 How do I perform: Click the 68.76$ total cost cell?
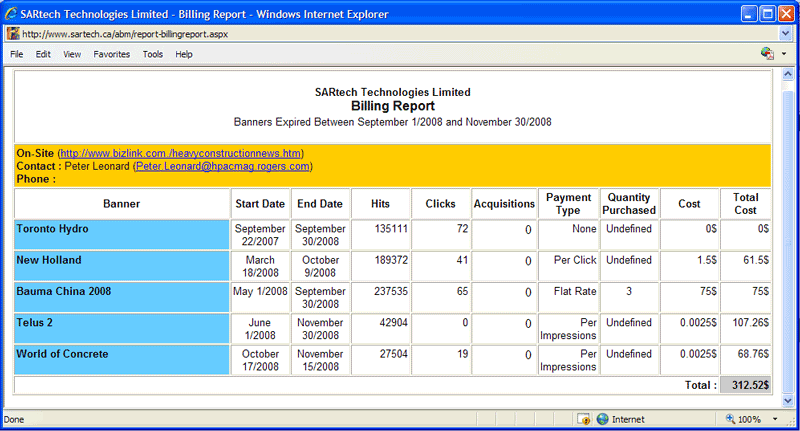[745, 360]
